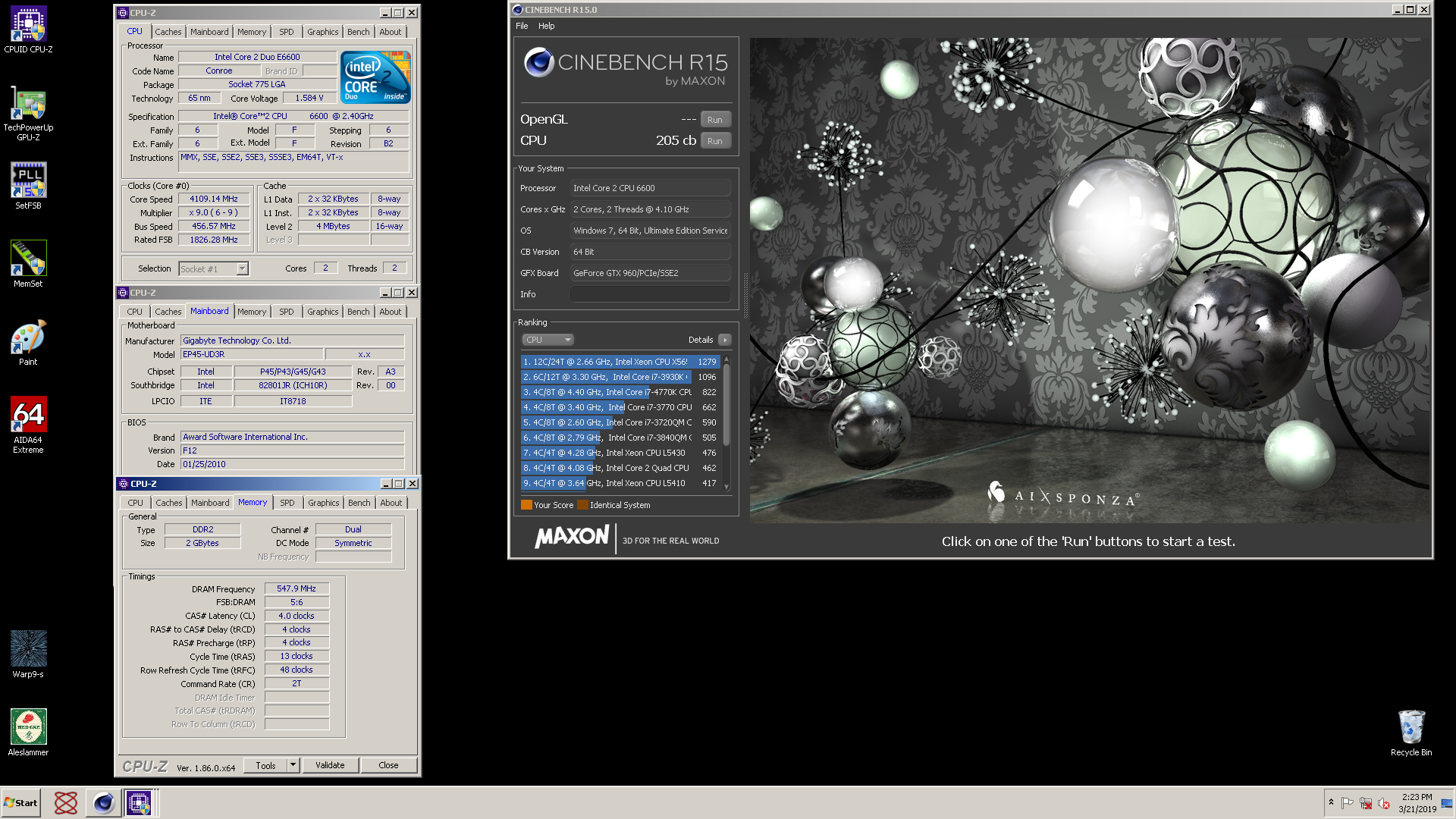Open Graphics tab in Mainboard CPU-Z window
Viewport: 1456px width, 819px height.
click(322, 312)
